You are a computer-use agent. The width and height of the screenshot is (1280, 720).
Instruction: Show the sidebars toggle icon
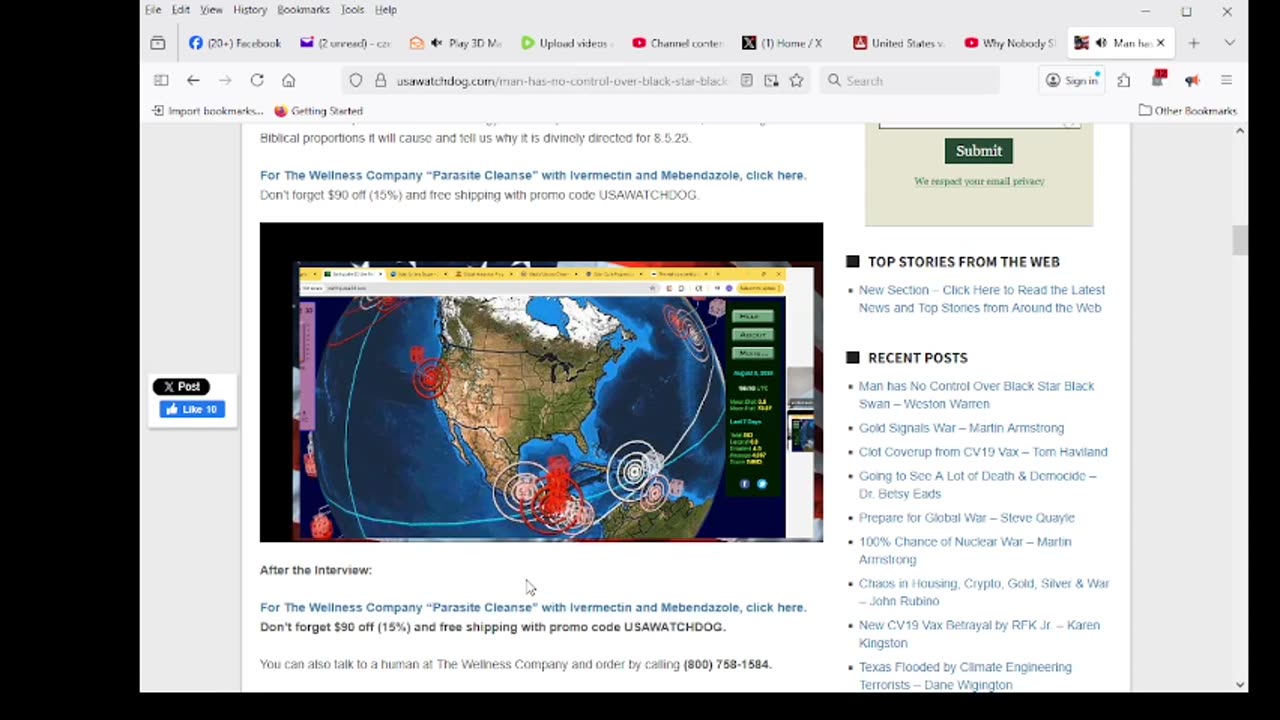pyautogui.click(x=161, y=81)
